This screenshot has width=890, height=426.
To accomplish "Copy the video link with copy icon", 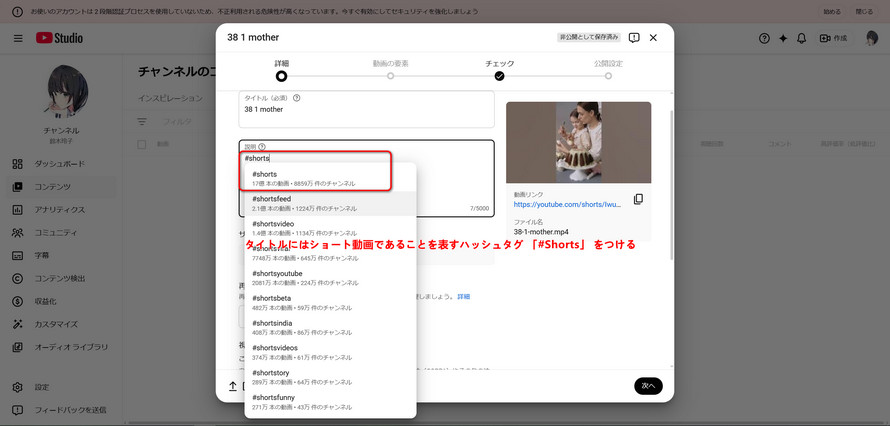I will coord(638,199).
